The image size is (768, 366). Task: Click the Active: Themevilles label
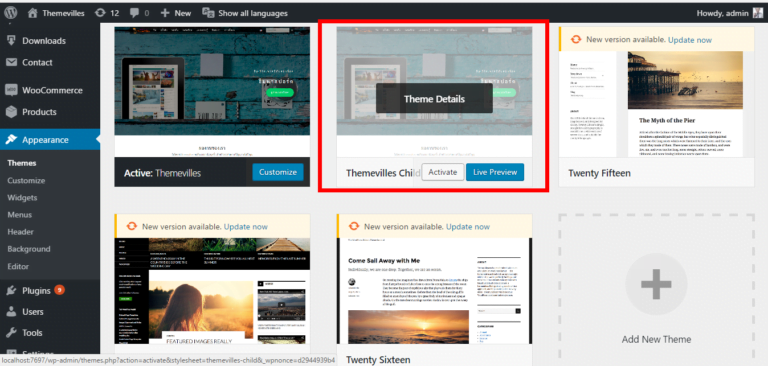tap(163, 173)
